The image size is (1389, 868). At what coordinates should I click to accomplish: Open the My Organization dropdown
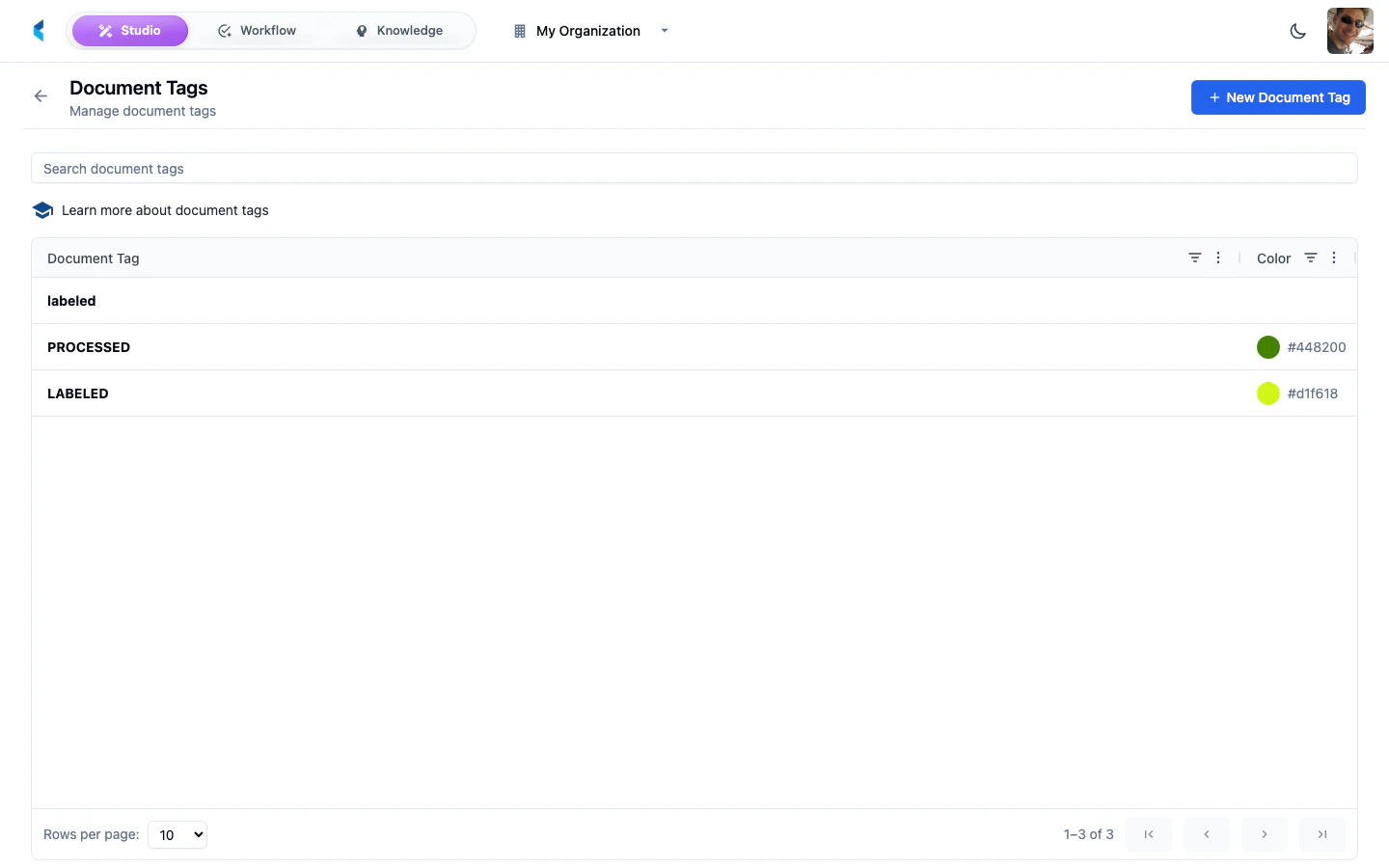[x=664, y=31]
